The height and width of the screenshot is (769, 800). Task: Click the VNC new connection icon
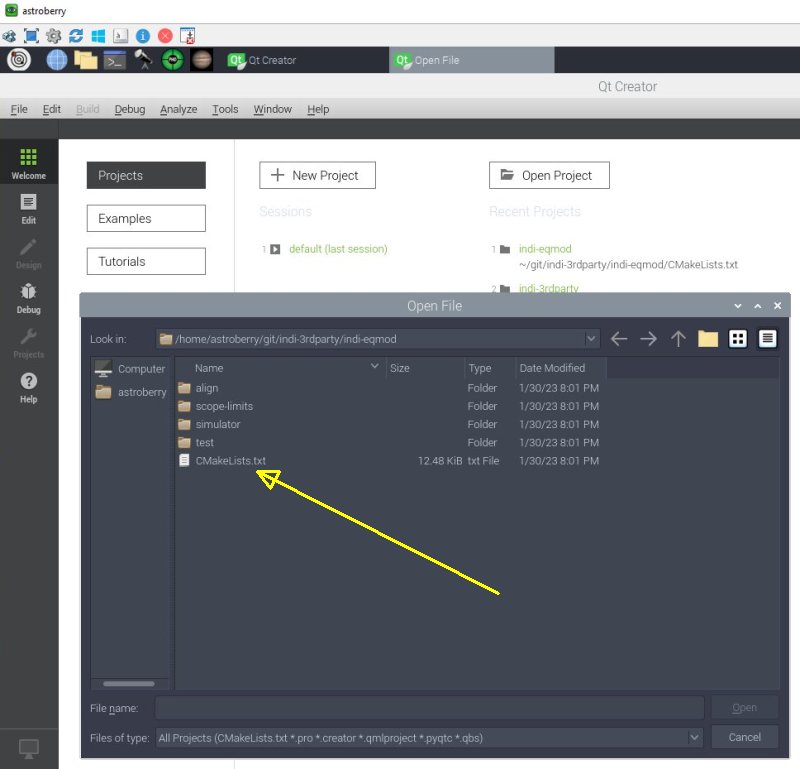[9, 36]
